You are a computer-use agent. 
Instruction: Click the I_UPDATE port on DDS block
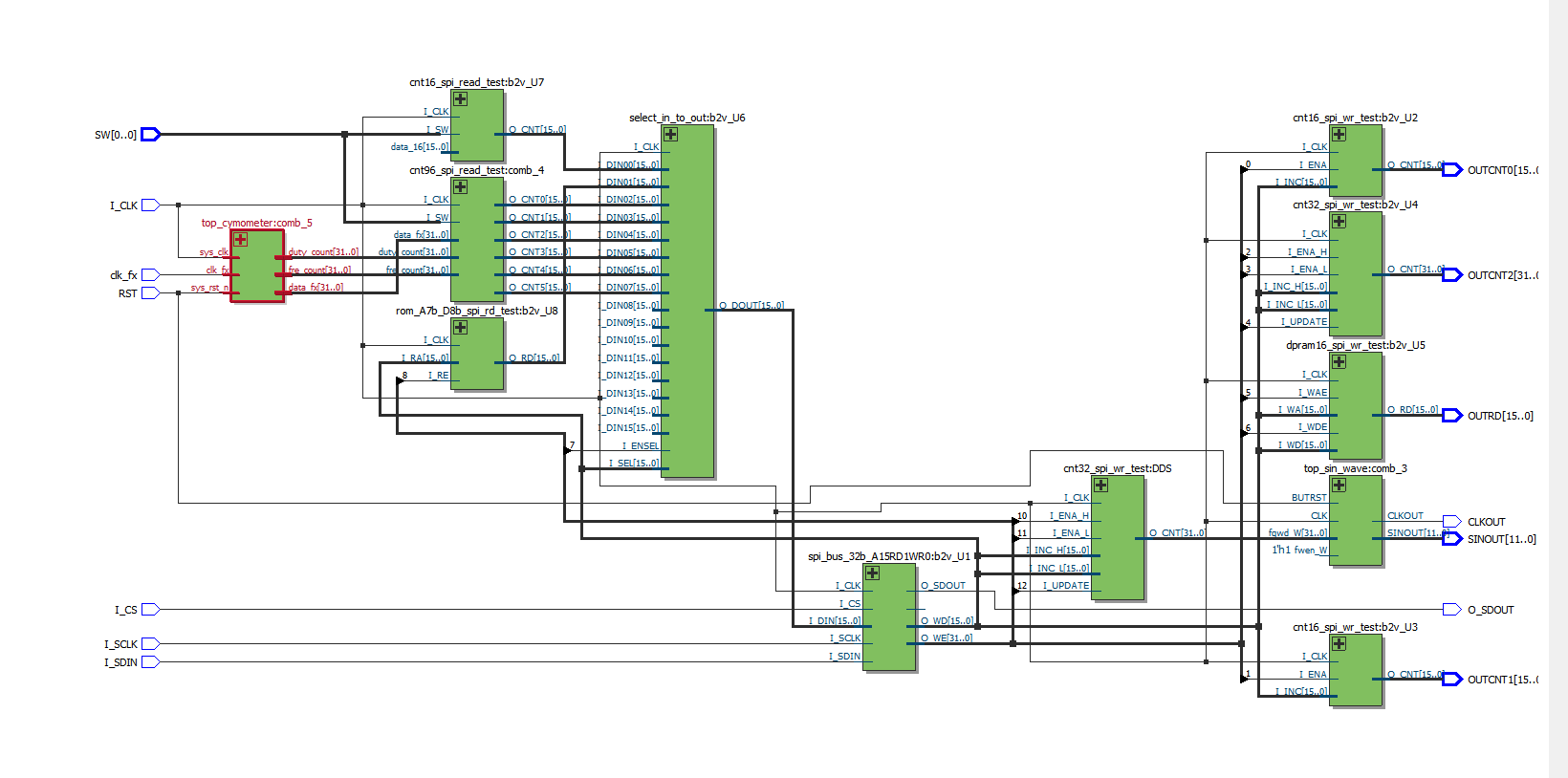(1066, 586)
